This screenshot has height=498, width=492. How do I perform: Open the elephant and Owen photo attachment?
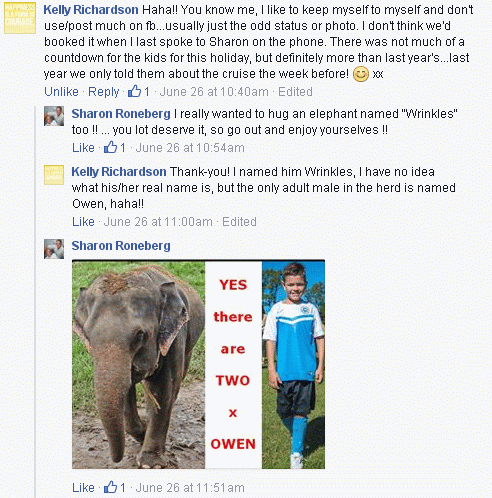tap(198, 364)
